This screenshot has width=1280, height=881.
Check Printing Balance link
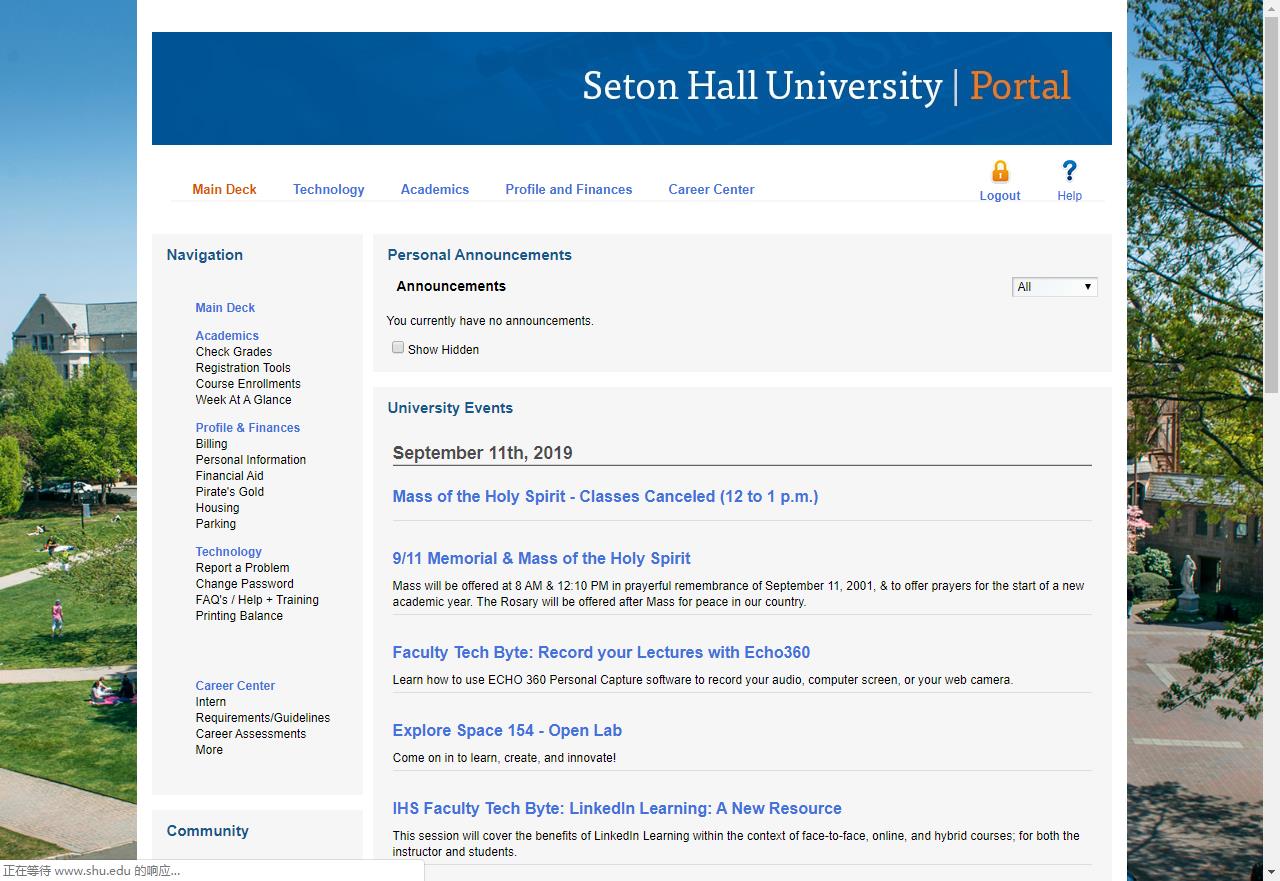[239, 616]
